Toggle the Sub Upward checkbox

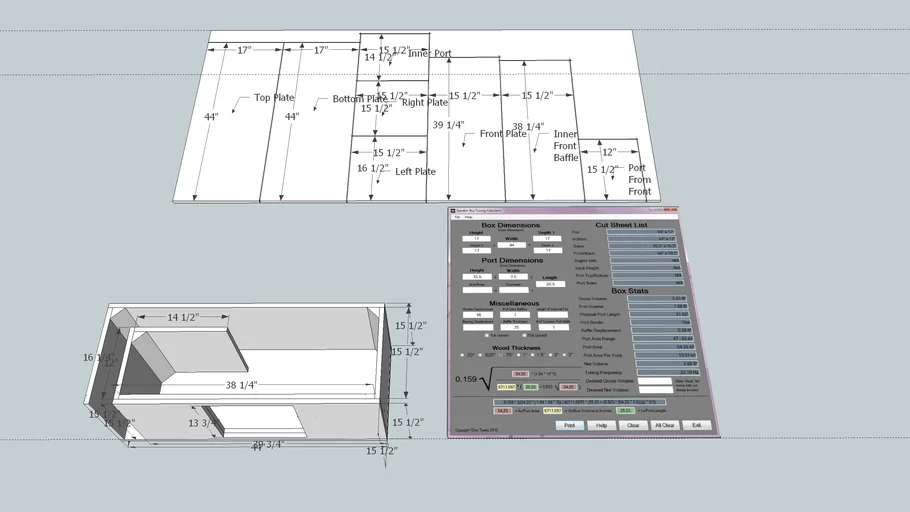[486, 335]
